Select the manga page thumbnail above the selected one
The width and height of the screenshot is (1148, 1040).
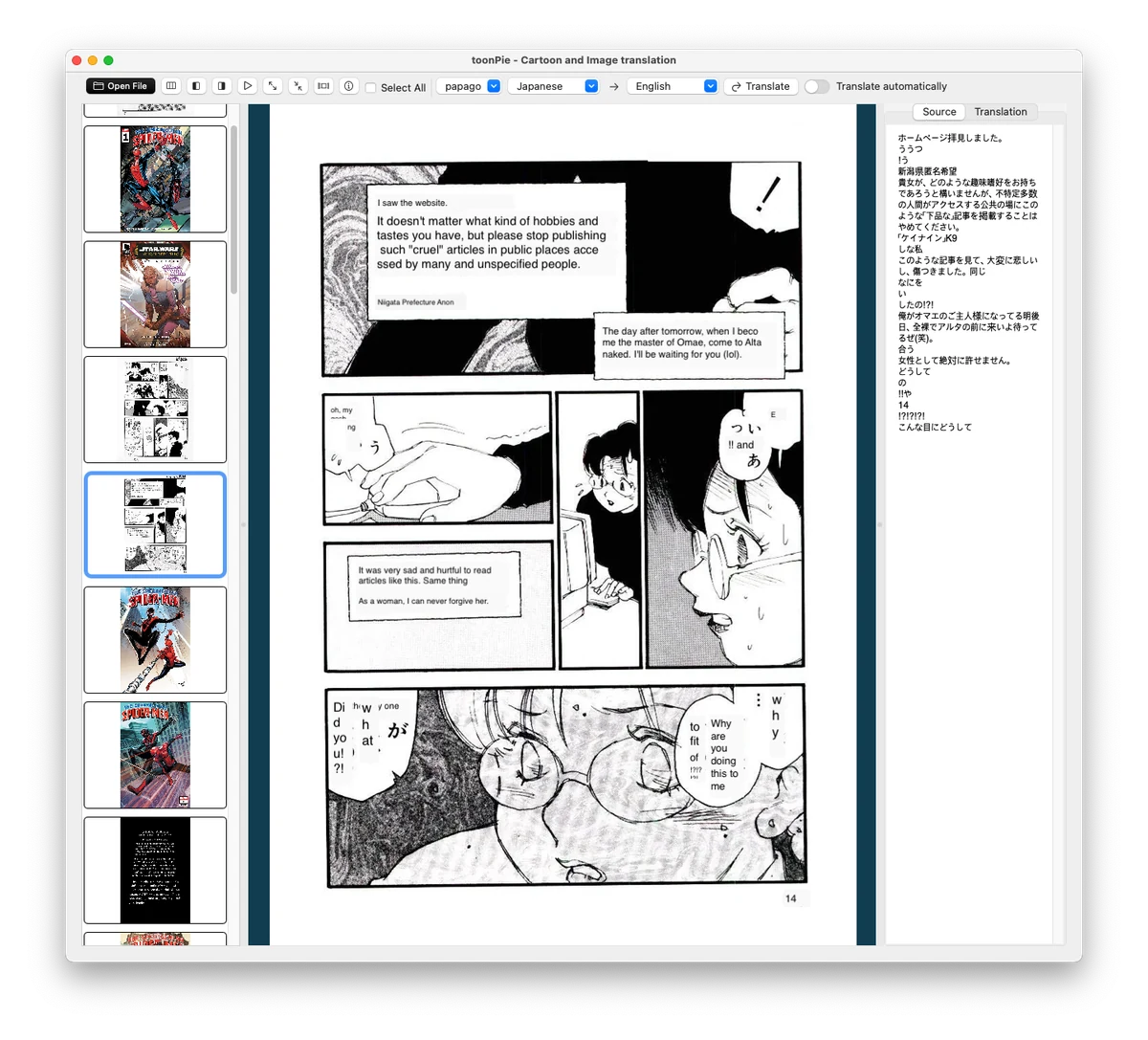coord(155,409)
